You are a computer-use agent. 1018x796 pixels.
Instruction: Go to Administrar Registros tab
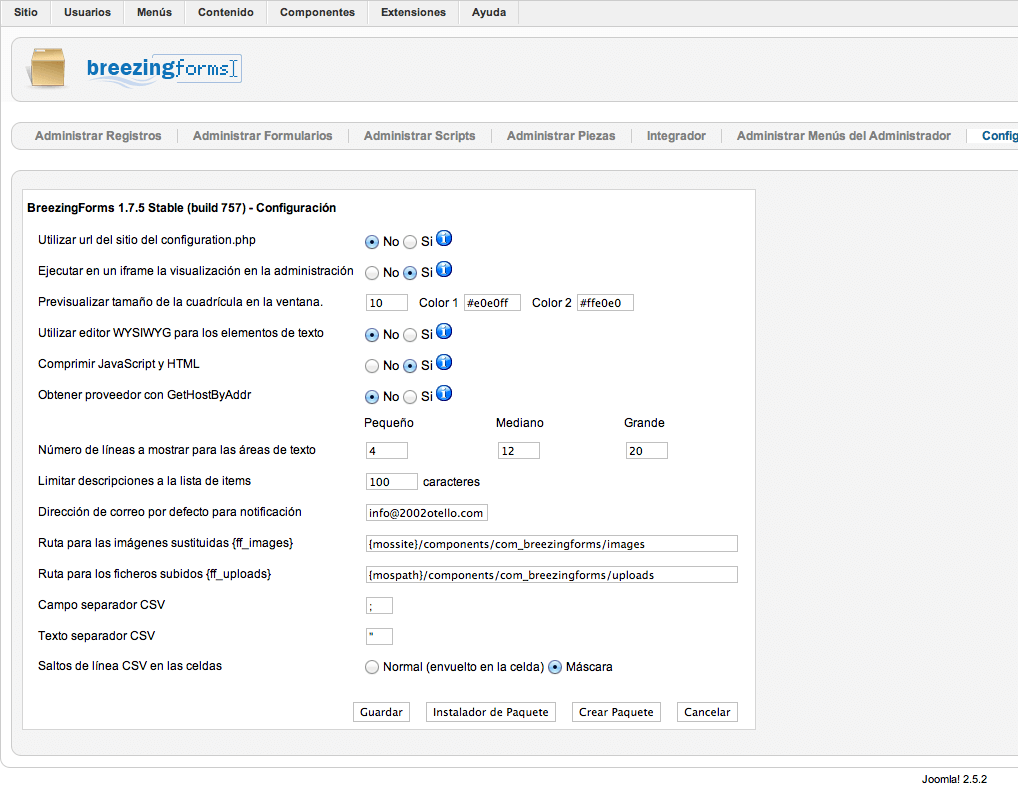click(98, 136)
